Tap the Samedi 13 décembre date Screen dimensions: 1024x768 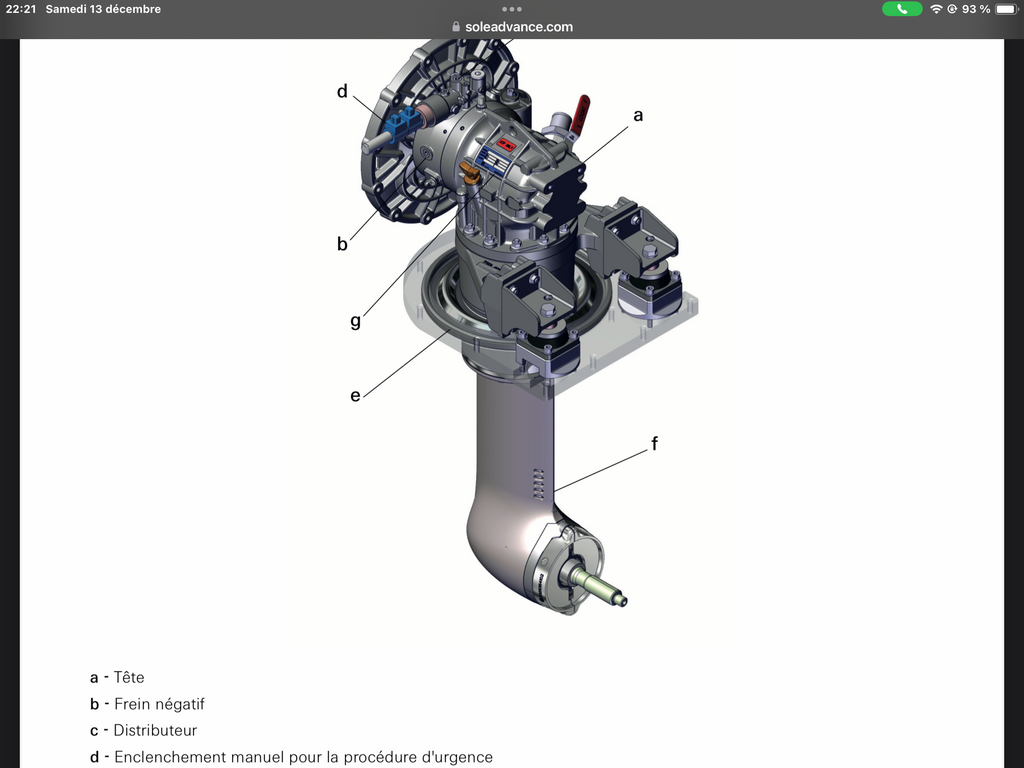(103, 9)
